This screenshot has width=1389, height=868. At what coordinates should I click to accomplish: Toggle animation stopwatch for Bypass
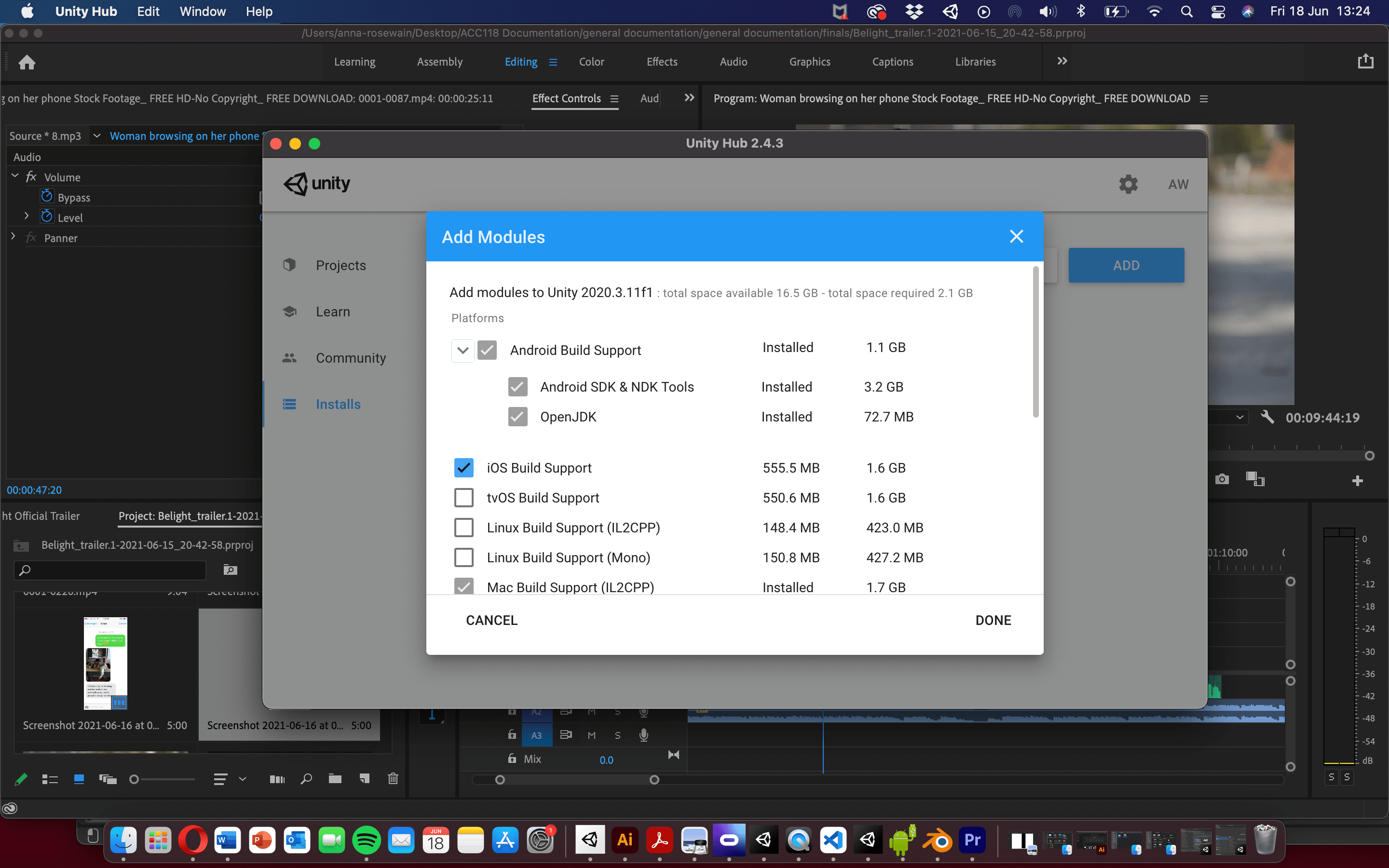[46, 196]
